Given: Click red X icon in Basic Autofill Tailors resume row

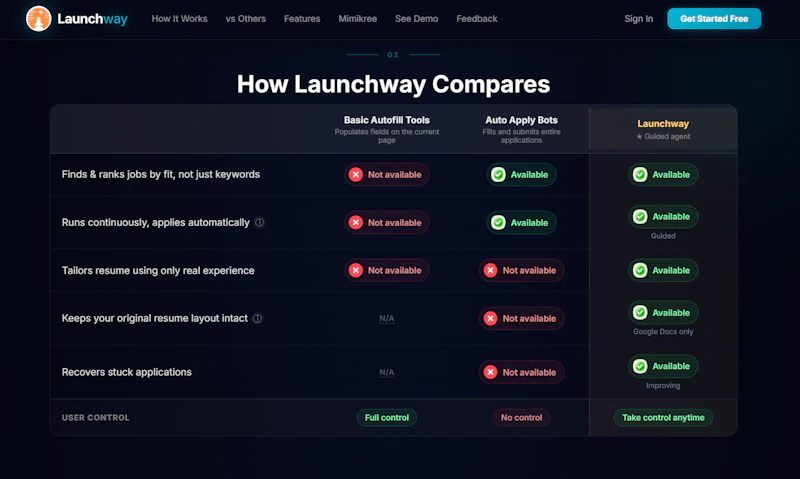Looking at the screenshot, I should tap(356, 270).
